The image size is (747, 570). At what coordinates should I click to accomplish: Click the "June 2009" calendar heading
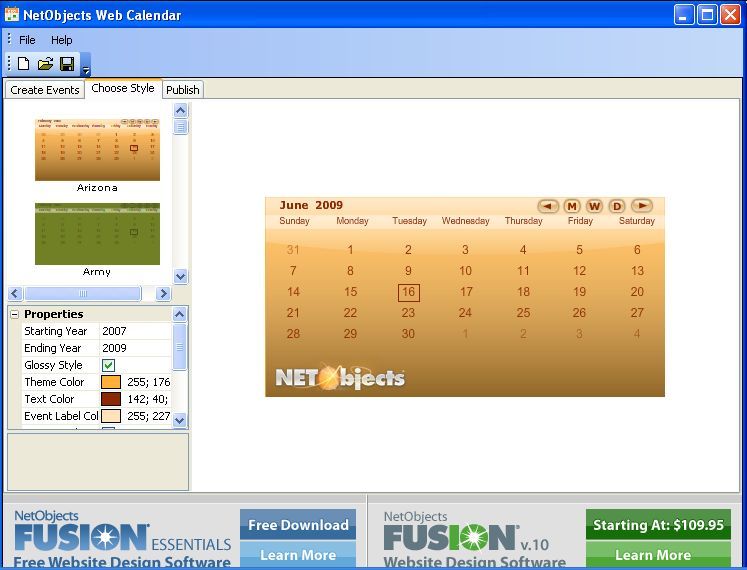click(311, 205)
